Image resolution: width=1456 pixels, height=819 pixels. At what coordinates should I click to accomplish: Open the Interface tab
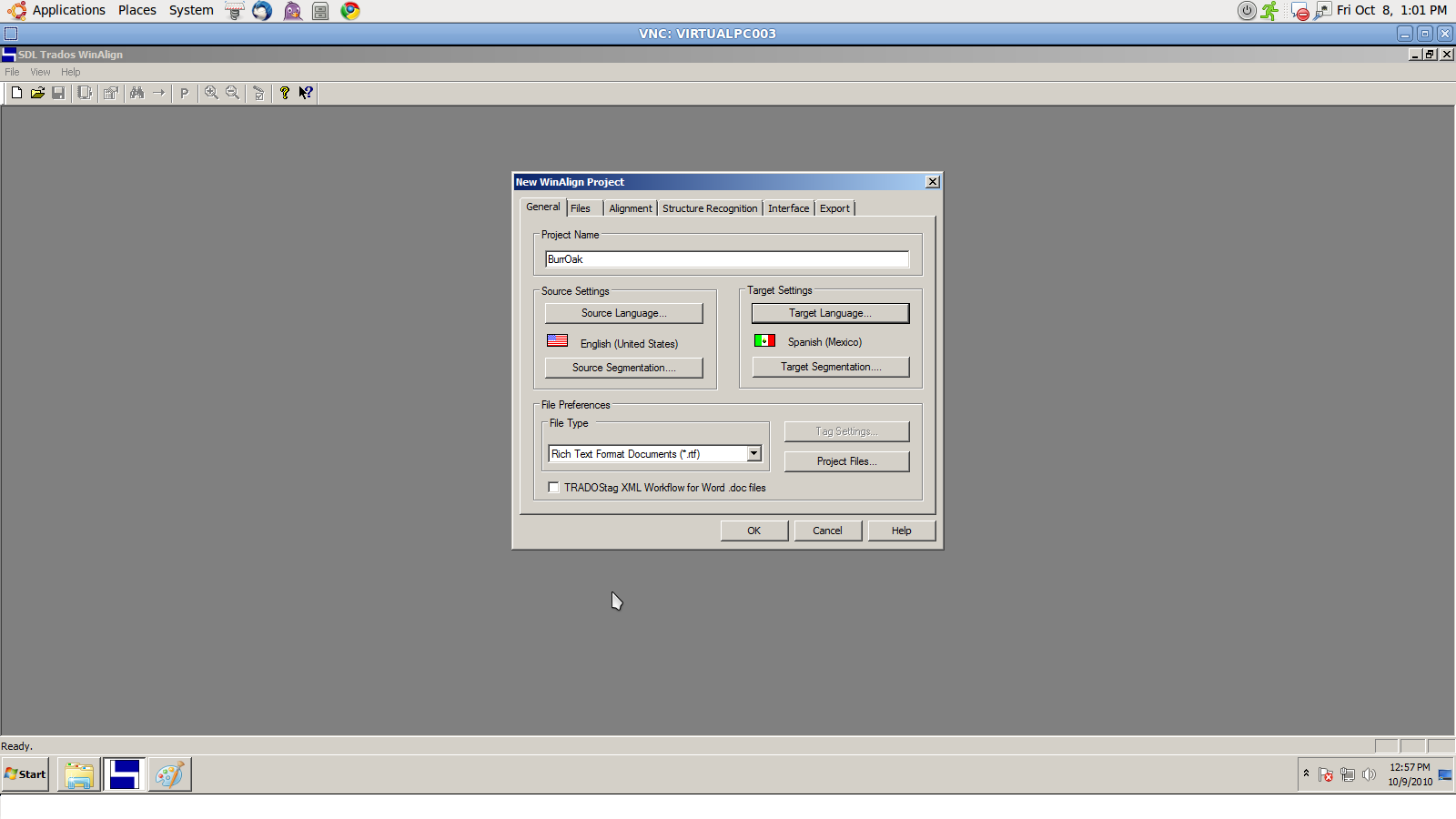[x=788, y=208]
